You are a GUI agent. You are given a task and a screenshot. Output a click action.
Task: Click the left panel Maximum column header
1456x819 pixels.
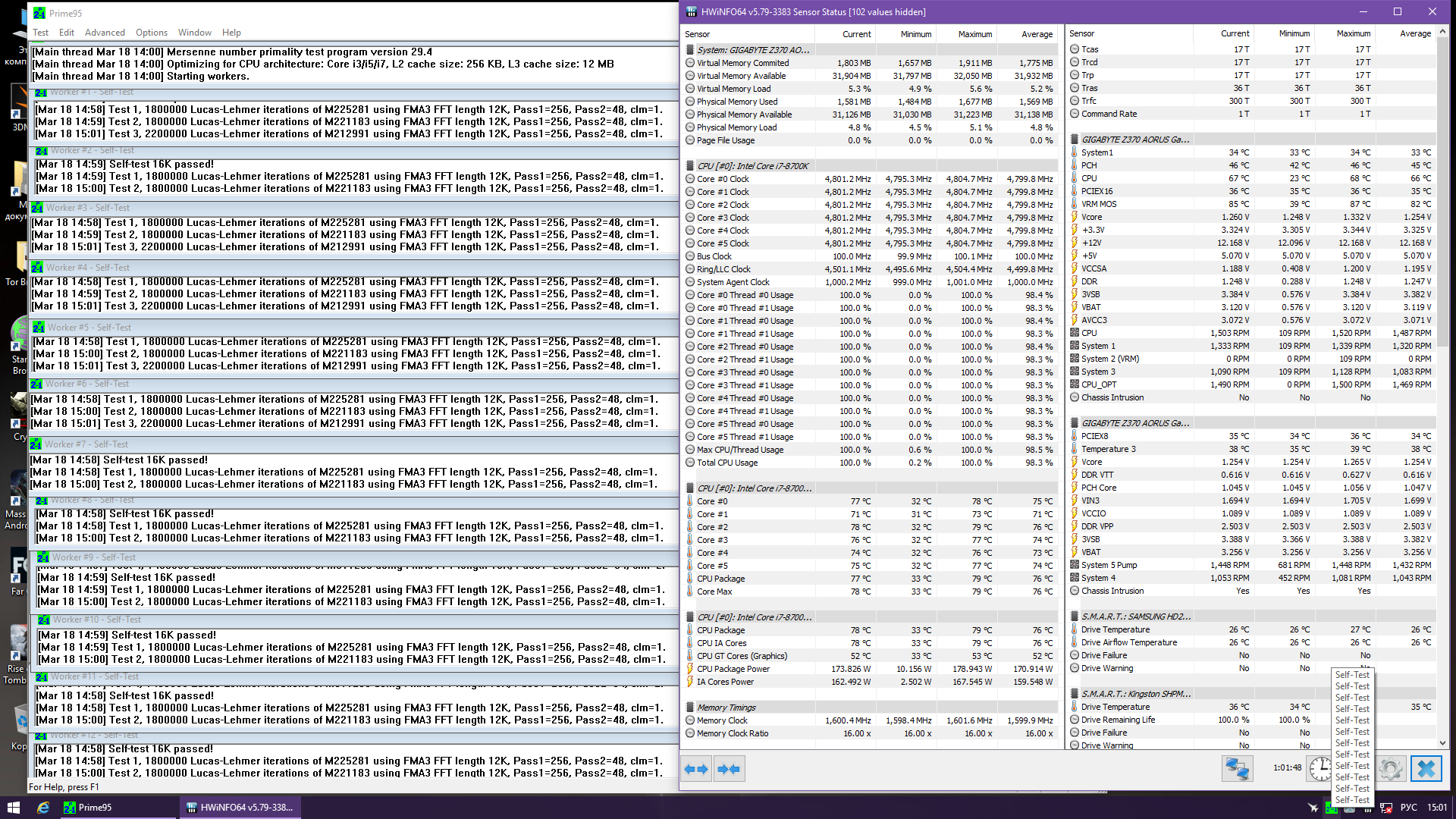pos(974,34)
